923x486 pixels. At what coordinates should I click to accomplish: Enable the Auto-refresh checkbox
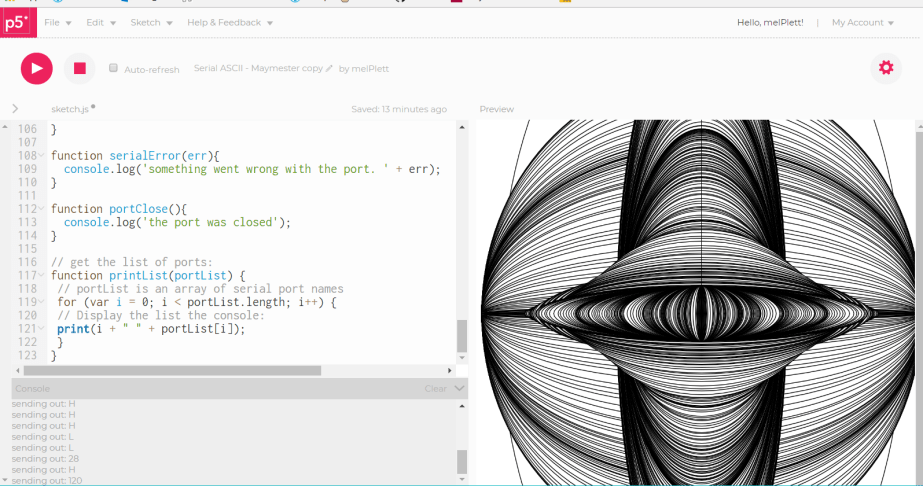(114, 69)
